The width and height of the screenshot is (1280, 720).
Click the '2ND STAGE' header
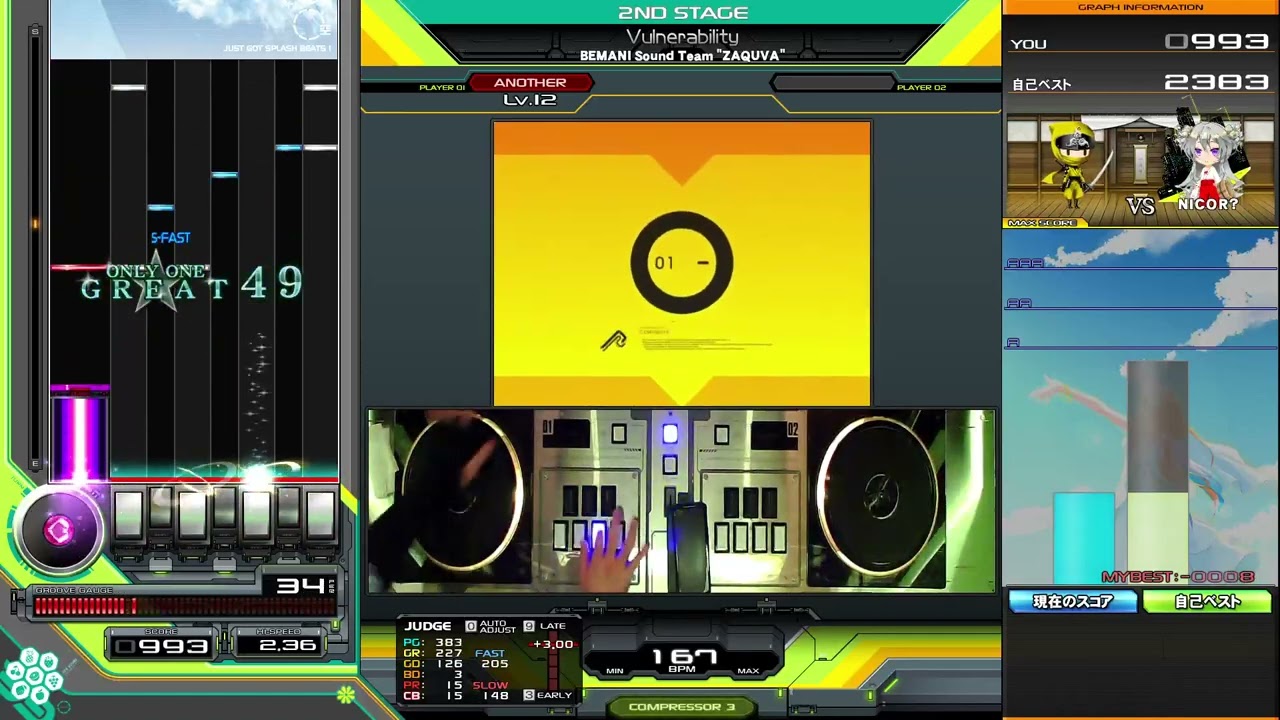[x=683, y=13]
